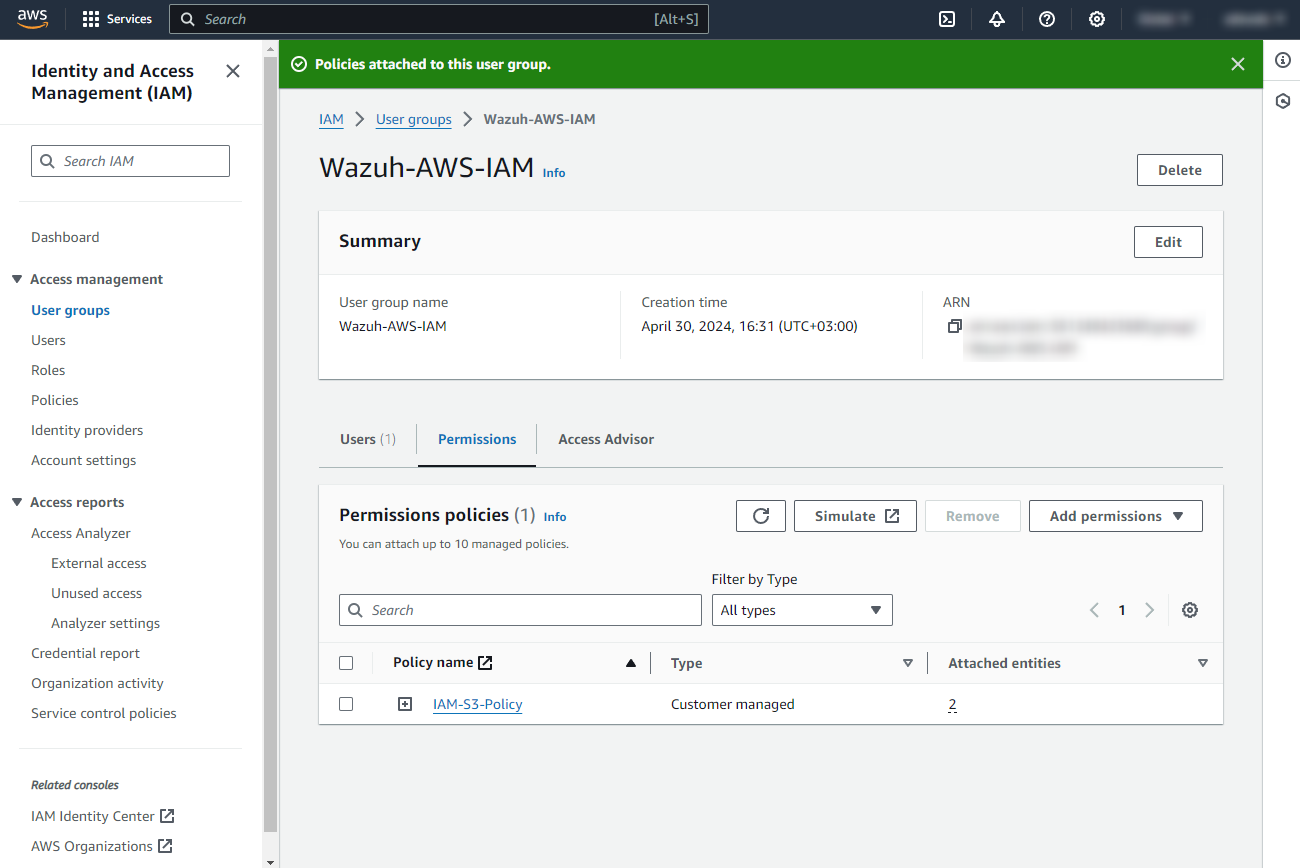Check the IAM-S3-Policy row checkbox
Image resolution: width=1300 pixels, height=868 pixels.
click(346, 704)
